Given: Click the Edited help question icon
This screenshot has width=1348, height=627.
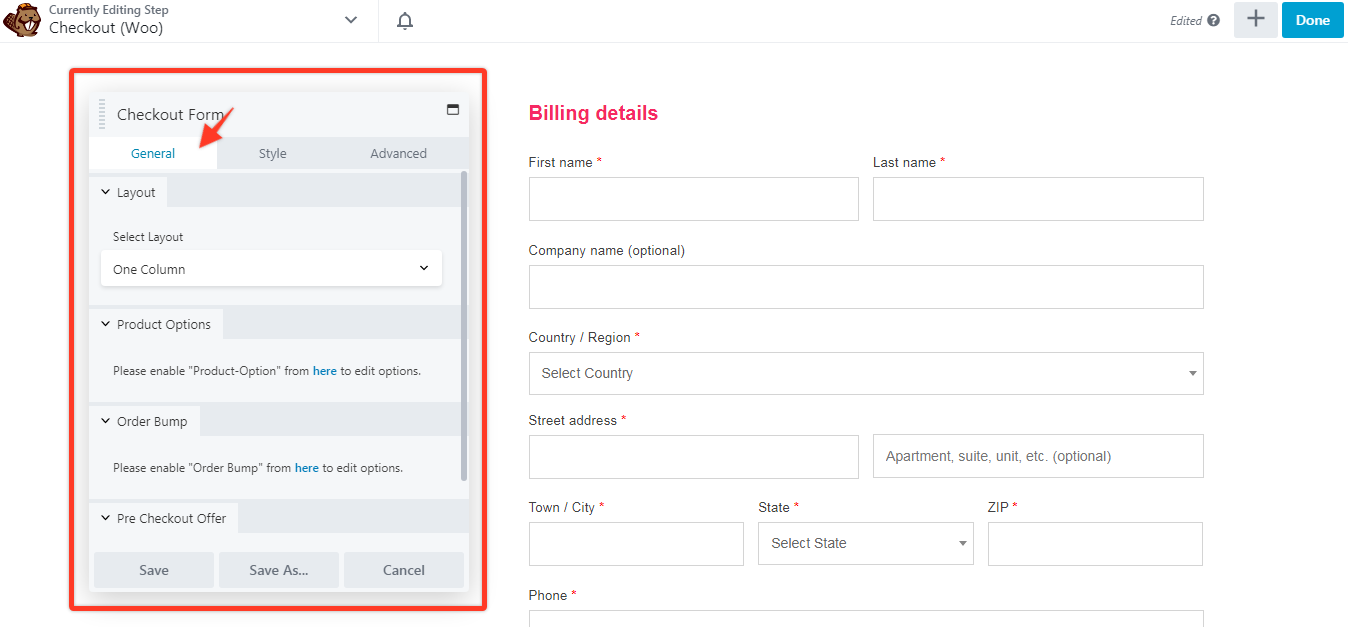Looking at the screenshot, I should point(1214,21).
